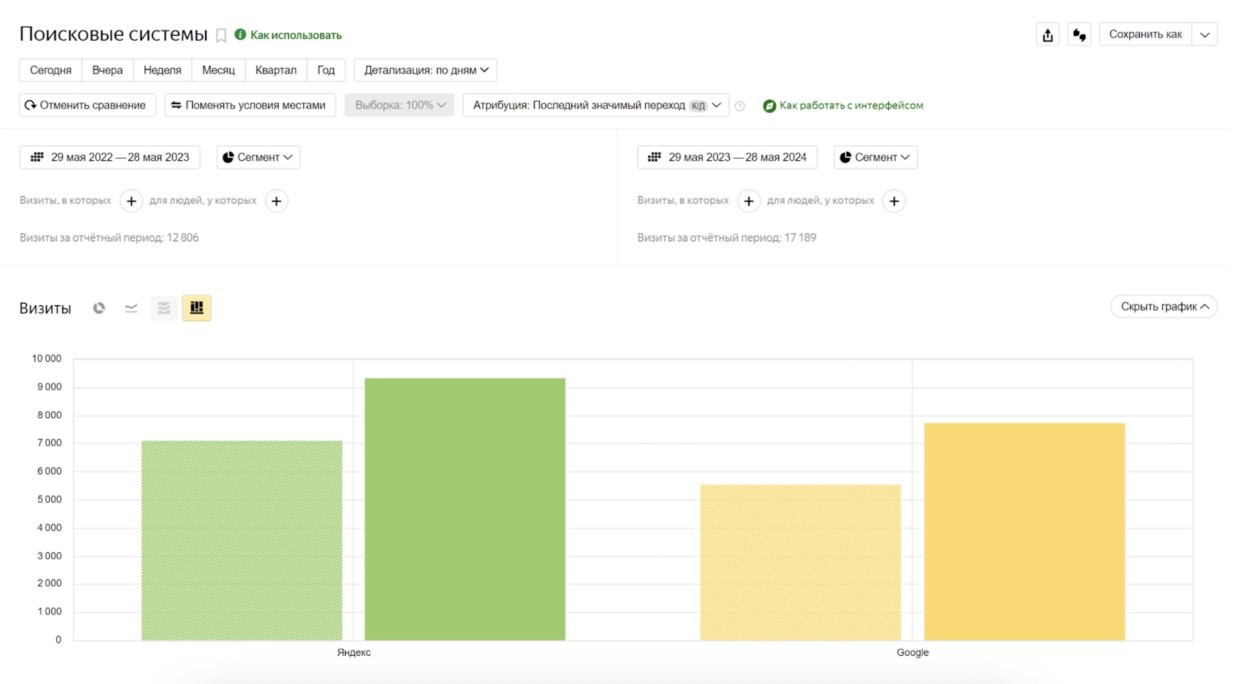This screenshot has height=684, width=1252.
Task: Switch chart to line graph view
Action: coord(131,308)
